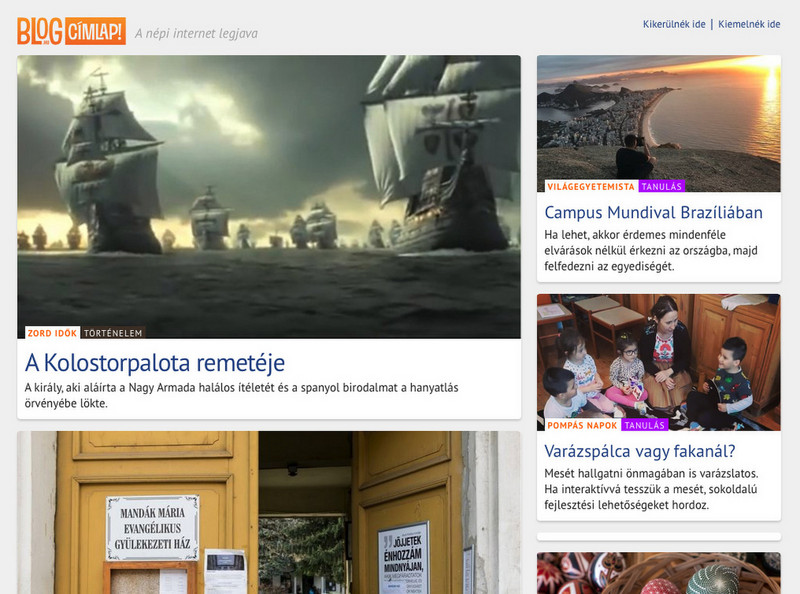Click the tagline 'A népi internet legjava'

click(196, 33)
